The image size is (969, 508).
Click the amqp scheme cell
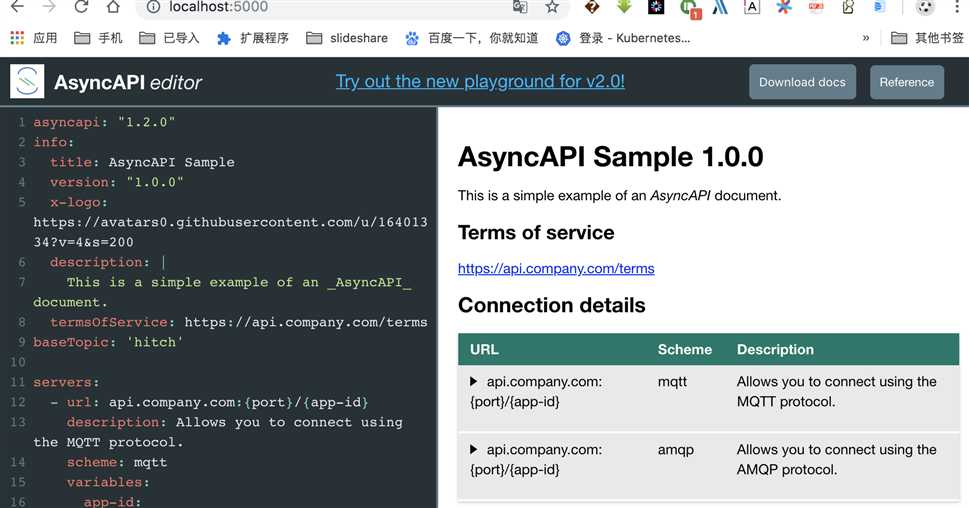675,449
